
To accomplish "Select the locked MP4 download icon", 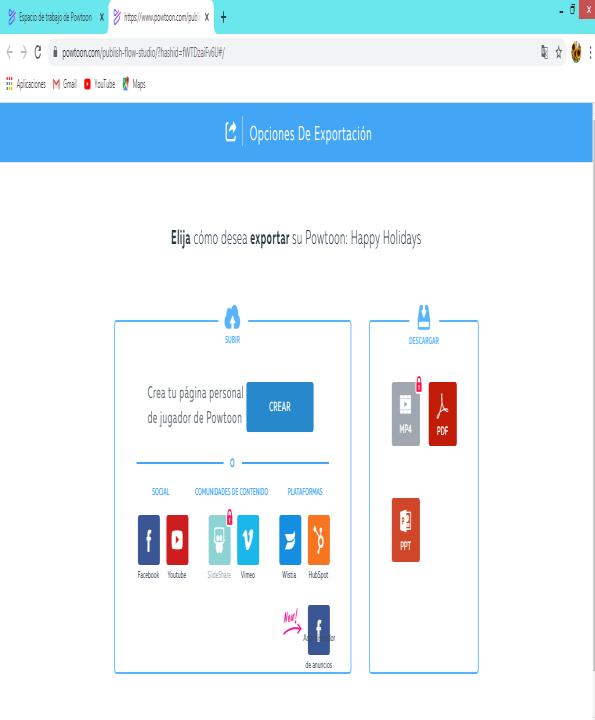I will pos(406,414).
